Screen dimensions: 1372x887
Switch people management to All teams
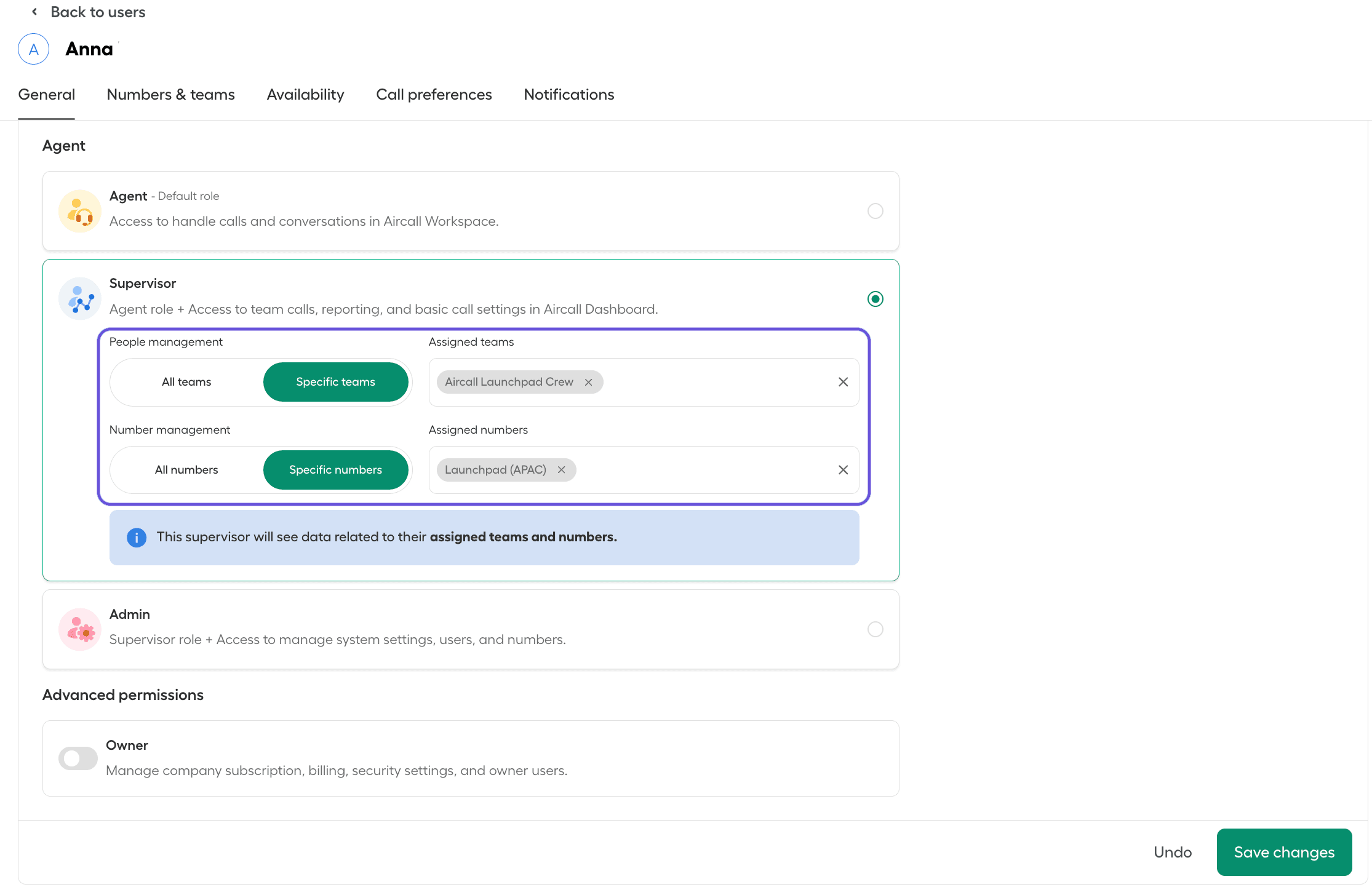pos(186,381)
